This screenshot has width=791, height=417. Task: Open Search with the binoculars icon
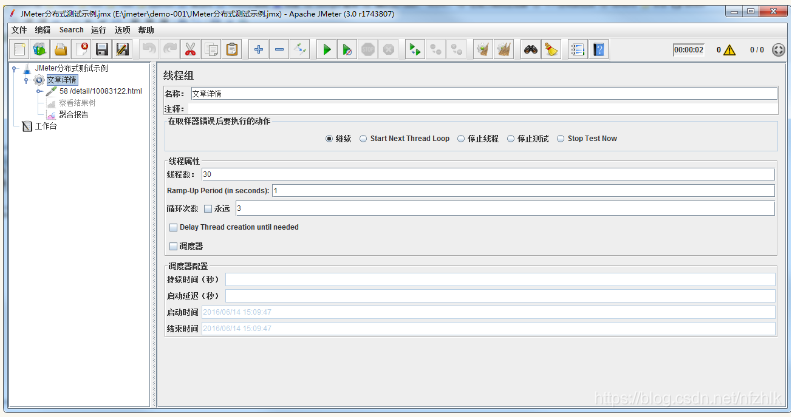click(x=530, y=49)
